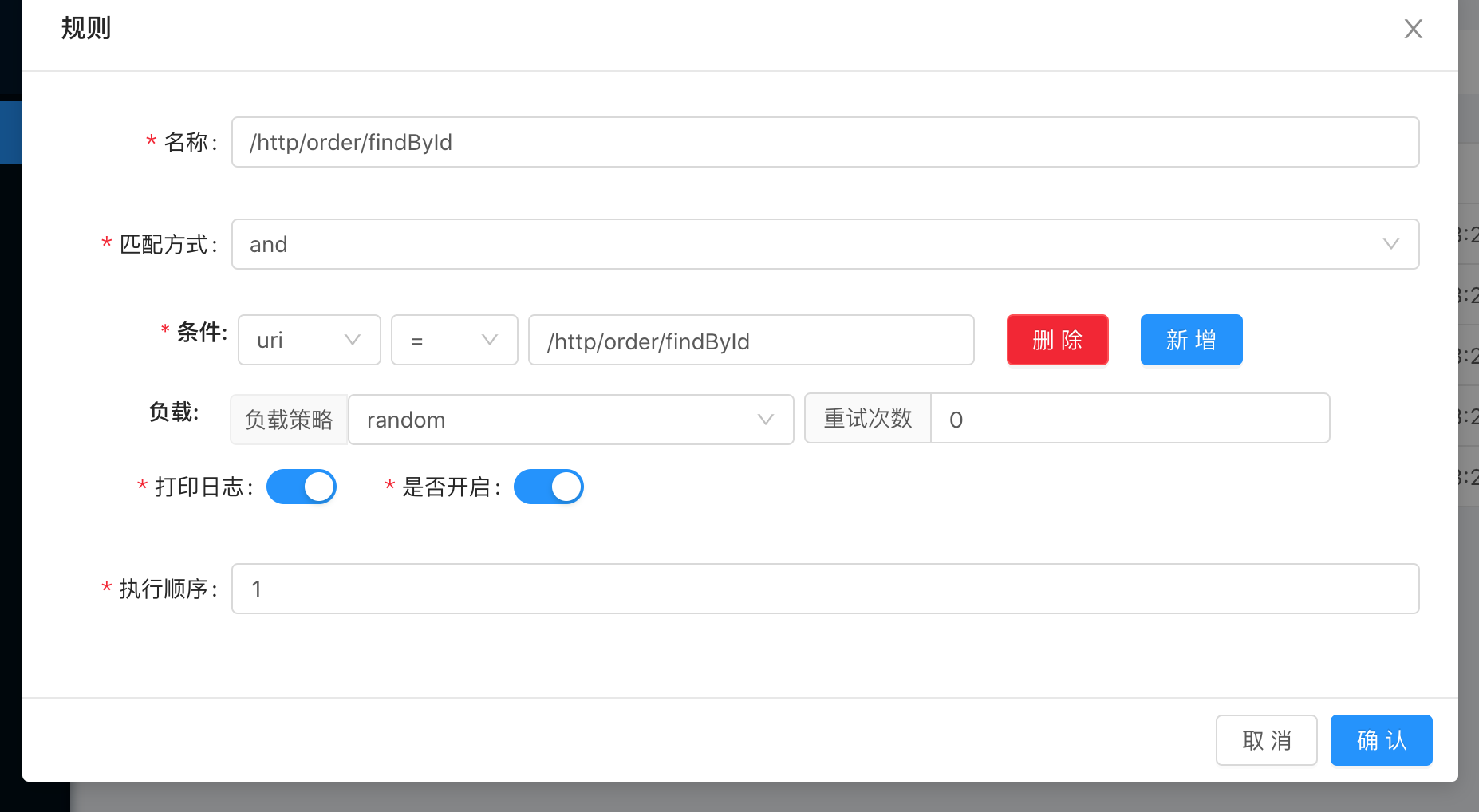Click the 执行顺序 input field
The image size is (1479, 812).
coord(825,589)
